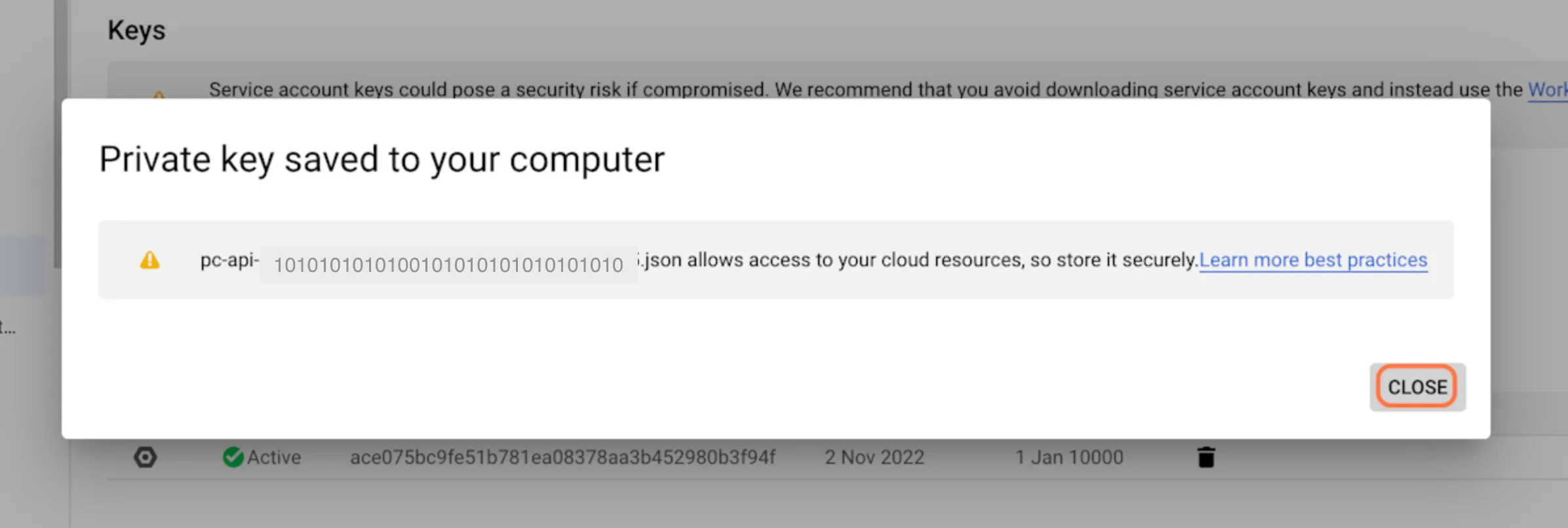Click the CLOSE button in the dialog
This screenshot has width=1568, height=528.
click(1417, 387)
